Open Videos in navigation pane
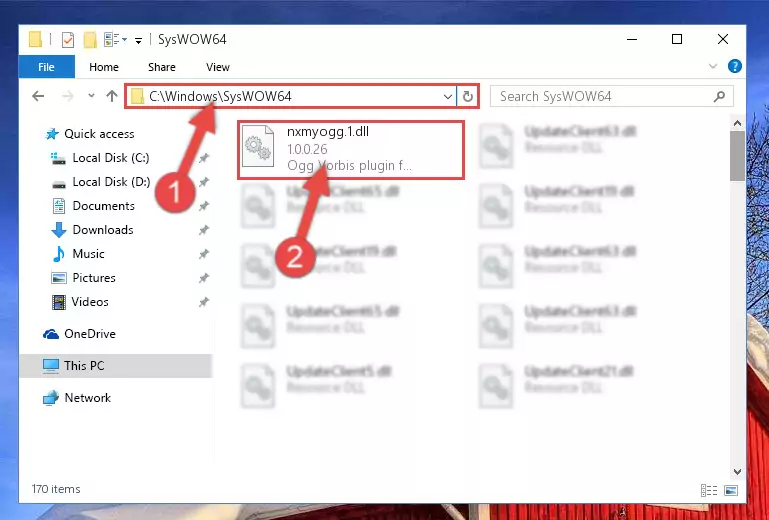Viewport: 769px width, 520px height. (x=90, y=302)
